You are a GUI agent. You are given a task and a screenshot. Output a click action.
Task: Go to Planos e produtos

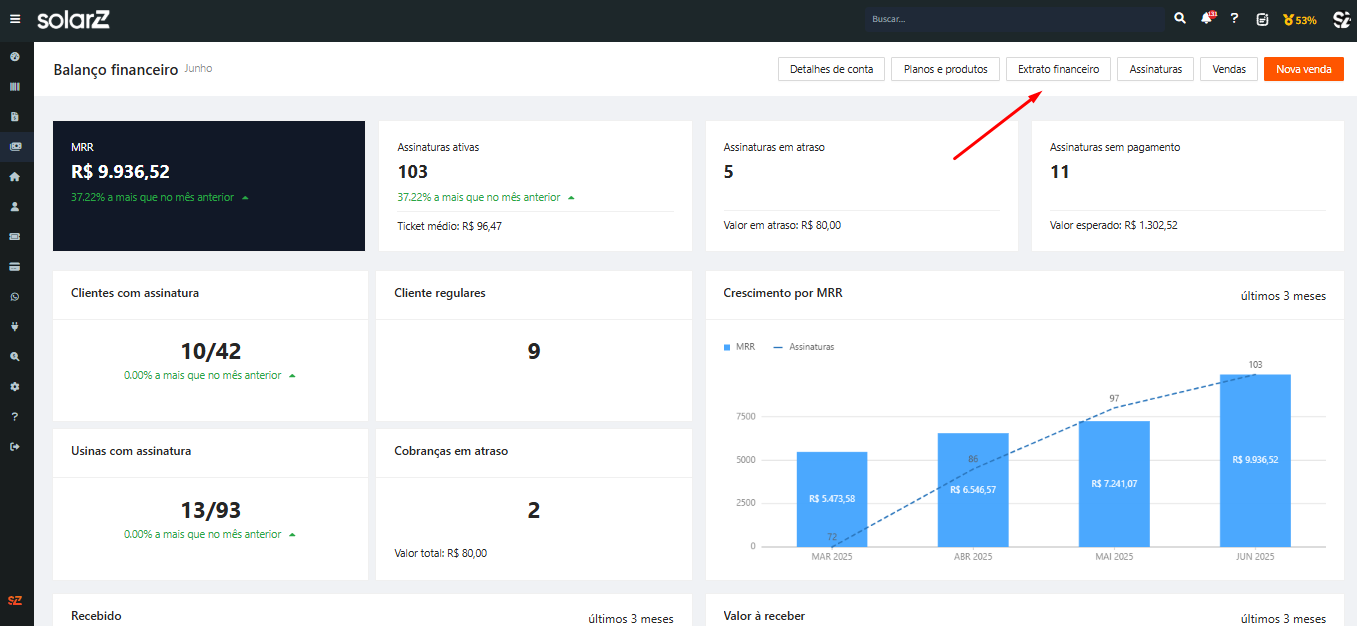[x=945, y=69]
